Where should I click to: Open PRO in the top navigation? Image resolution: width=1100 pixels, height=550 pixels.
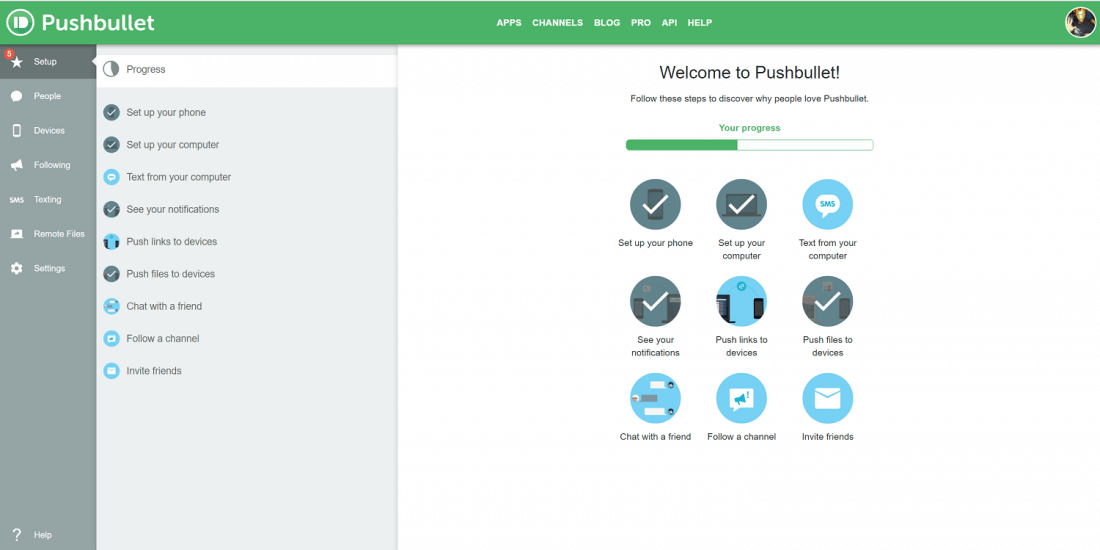pyautogui.click(x=640, y=22)
